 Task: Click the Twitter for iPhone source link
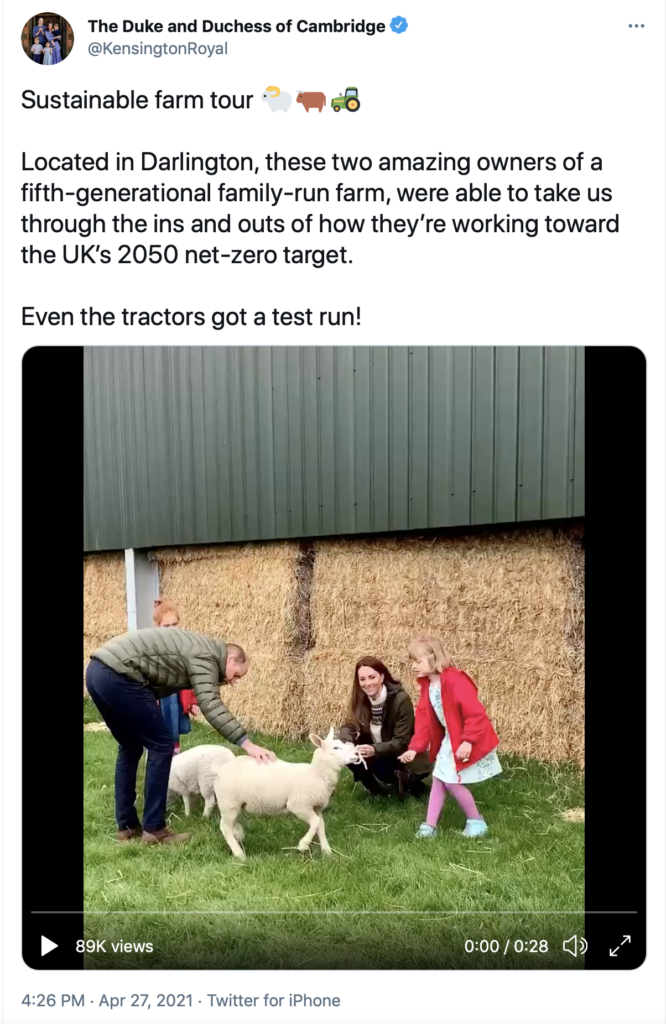point(274,1000)
